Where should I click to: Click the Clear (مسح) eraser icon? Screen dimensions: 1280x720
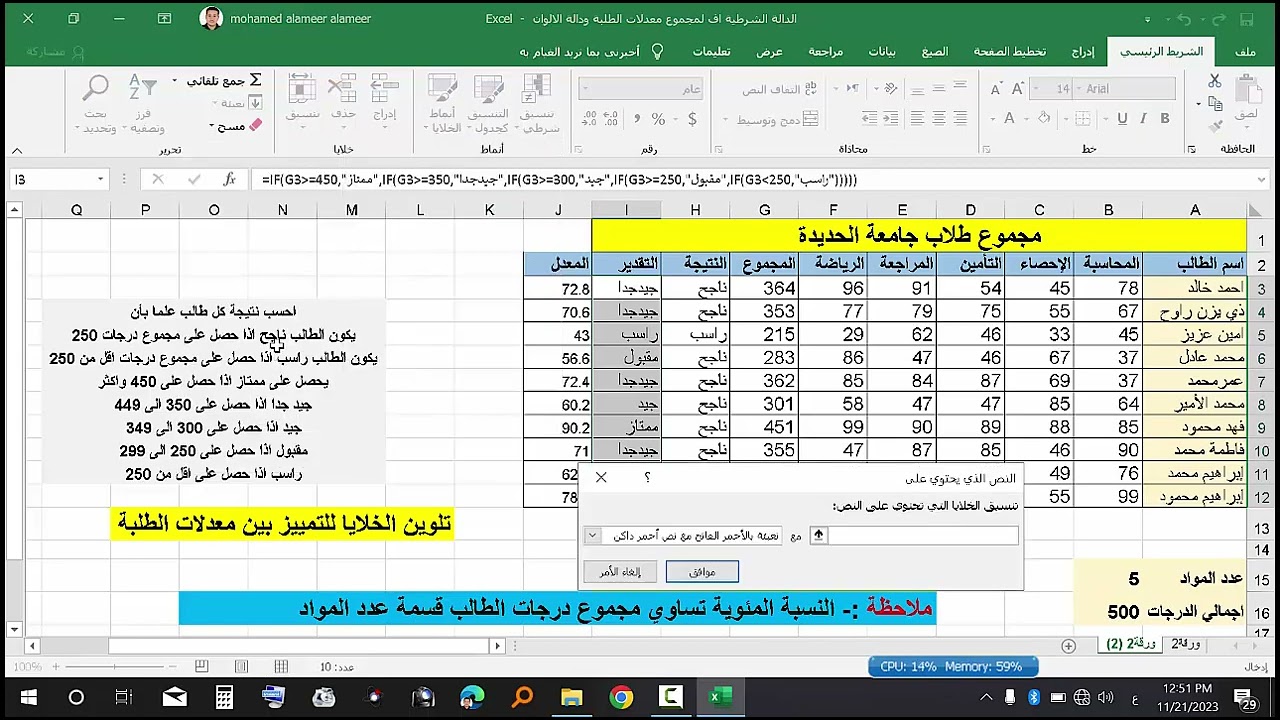255,126
